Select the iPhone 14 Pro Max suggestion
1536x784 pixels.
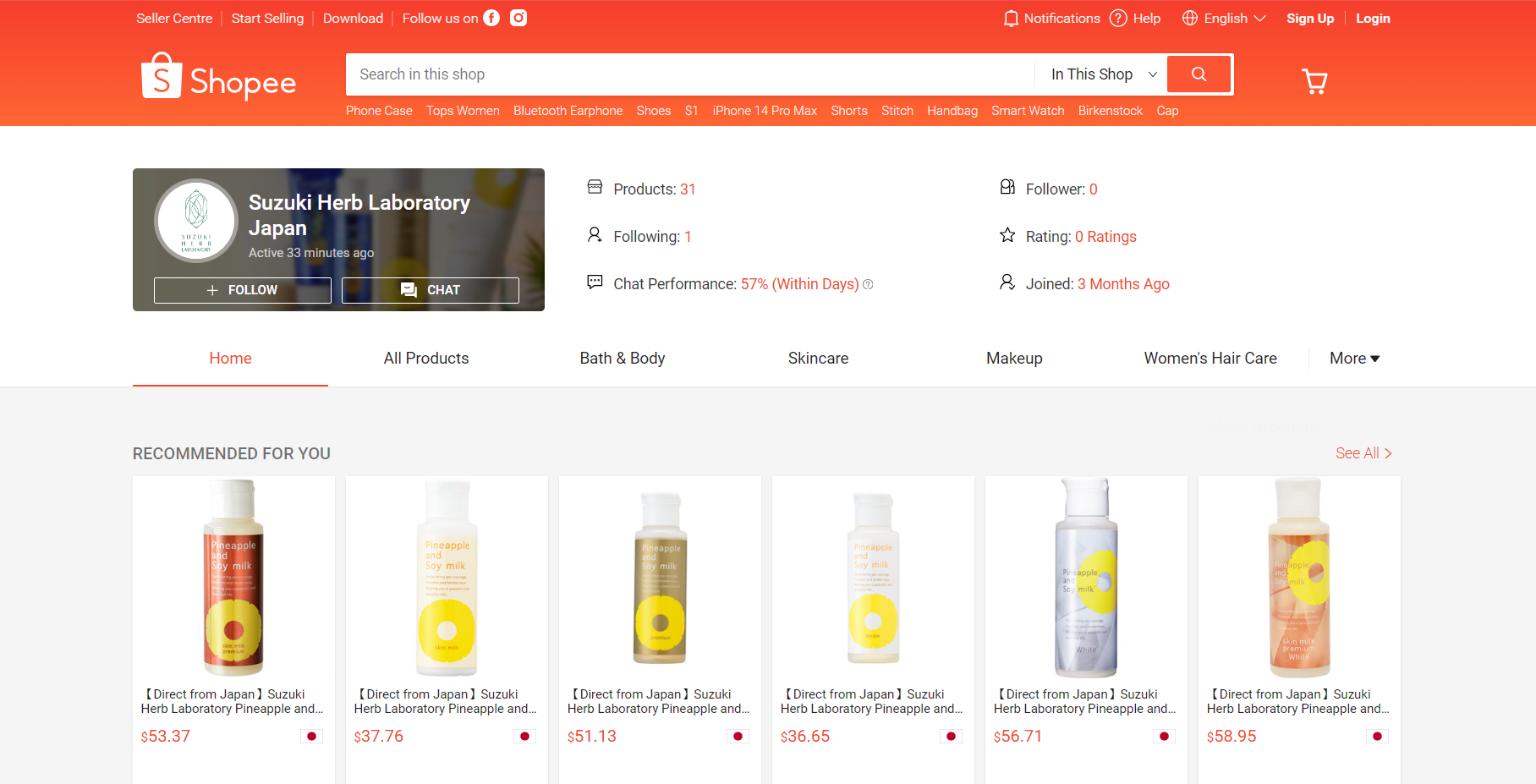pyautogui.click(x=765, y=111)
